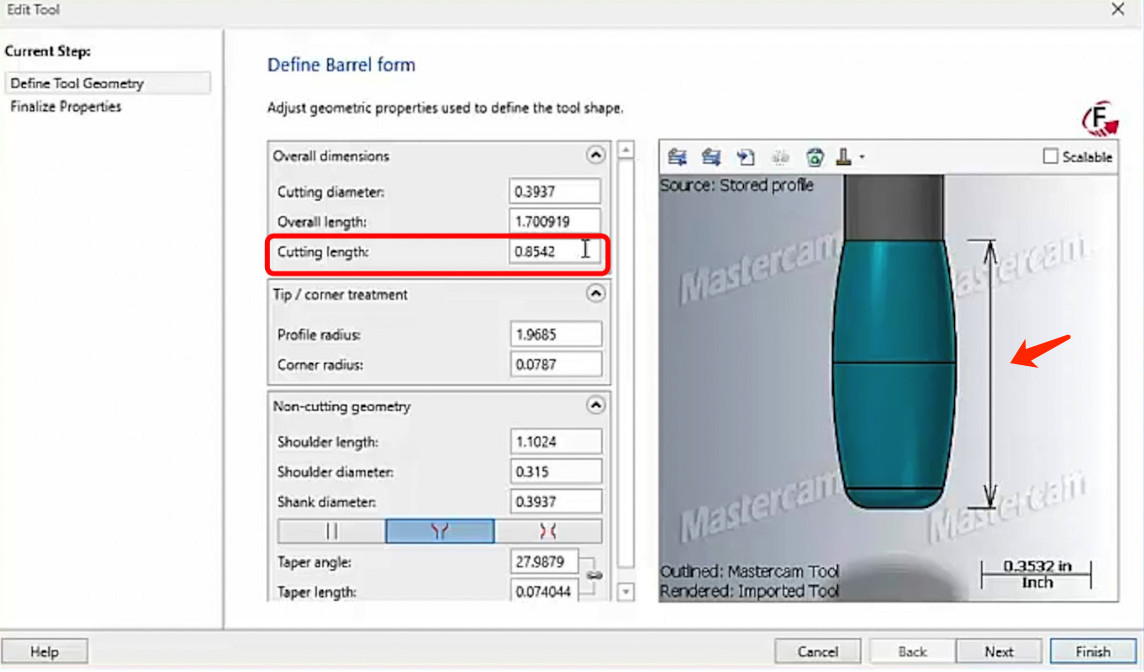Click the 'Rendered: Imported Tool' text
Image resolution: width=1144 pixels, height=672 pixels.
click(x=750, y=591)
